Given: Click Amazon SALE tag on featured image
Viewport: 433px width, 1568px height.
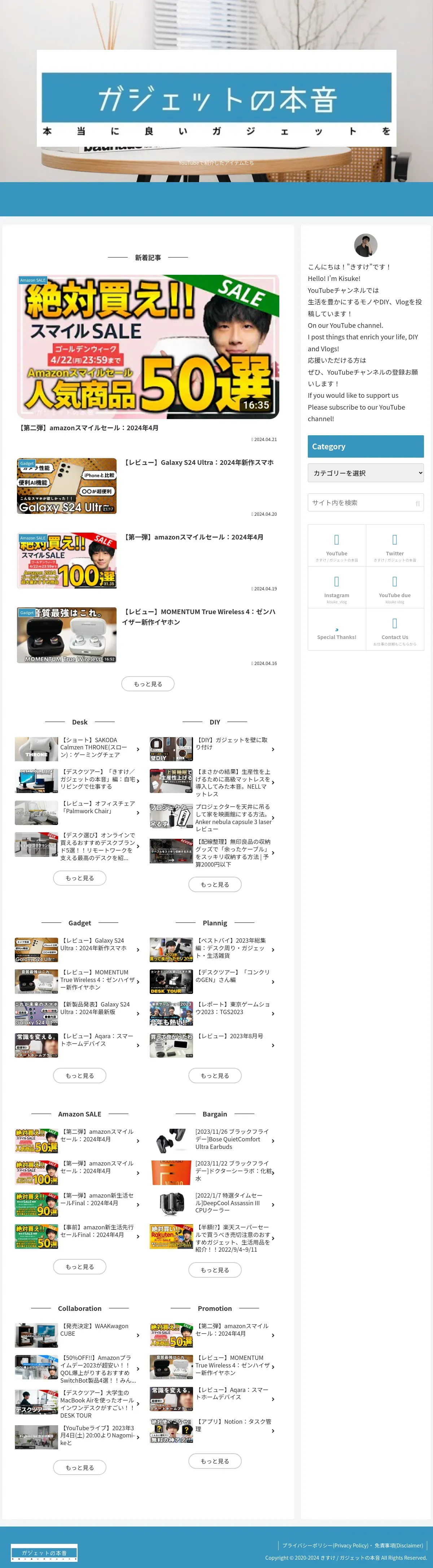Looking at the screenshot, I should (33, 280).
